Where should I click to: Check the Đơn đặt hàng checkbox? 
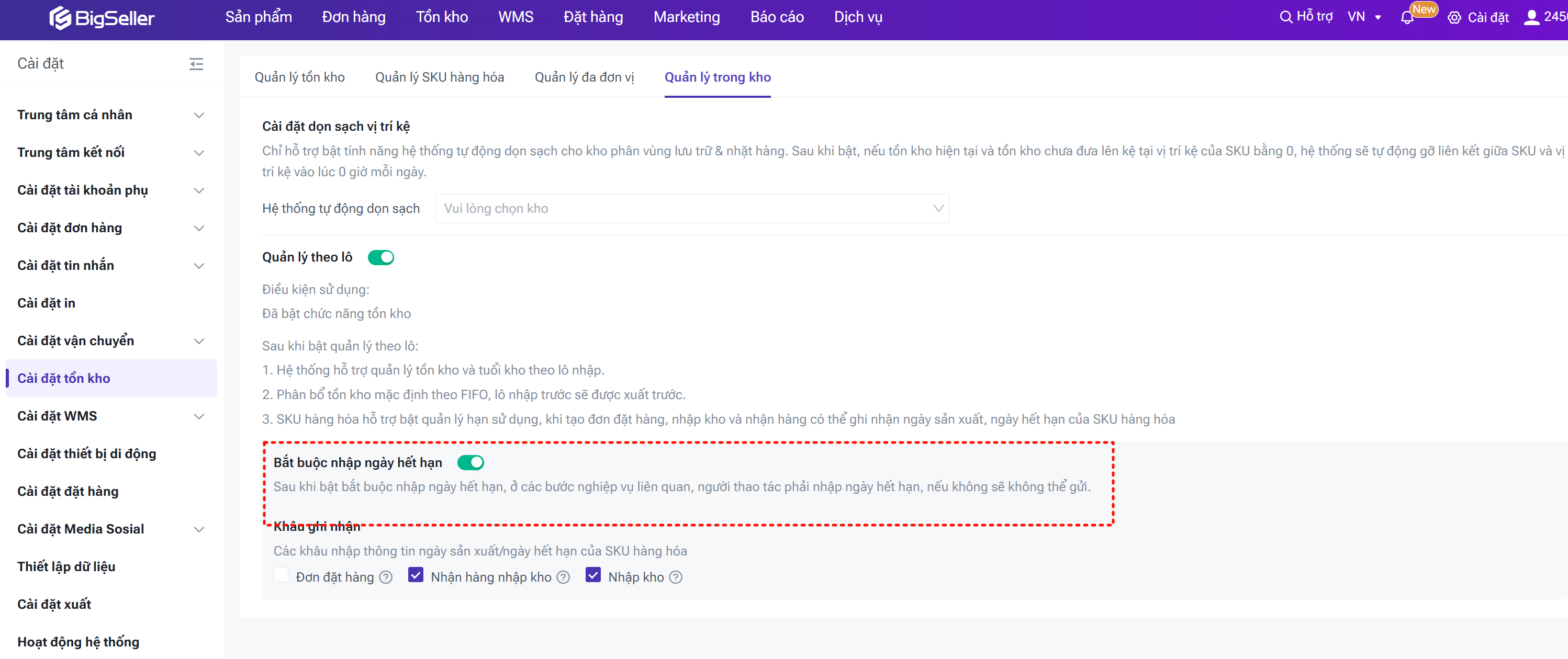[281, 575]
